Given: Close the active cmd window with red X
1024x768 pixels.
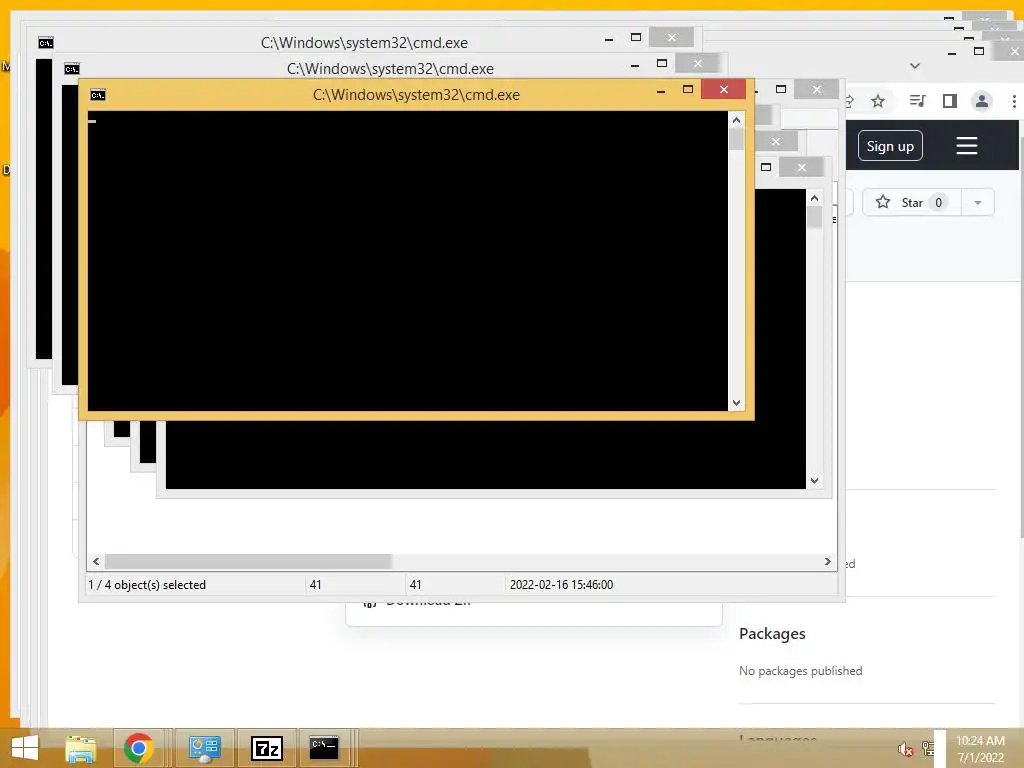Looking at the screenshot, I should tap(724, 89).
